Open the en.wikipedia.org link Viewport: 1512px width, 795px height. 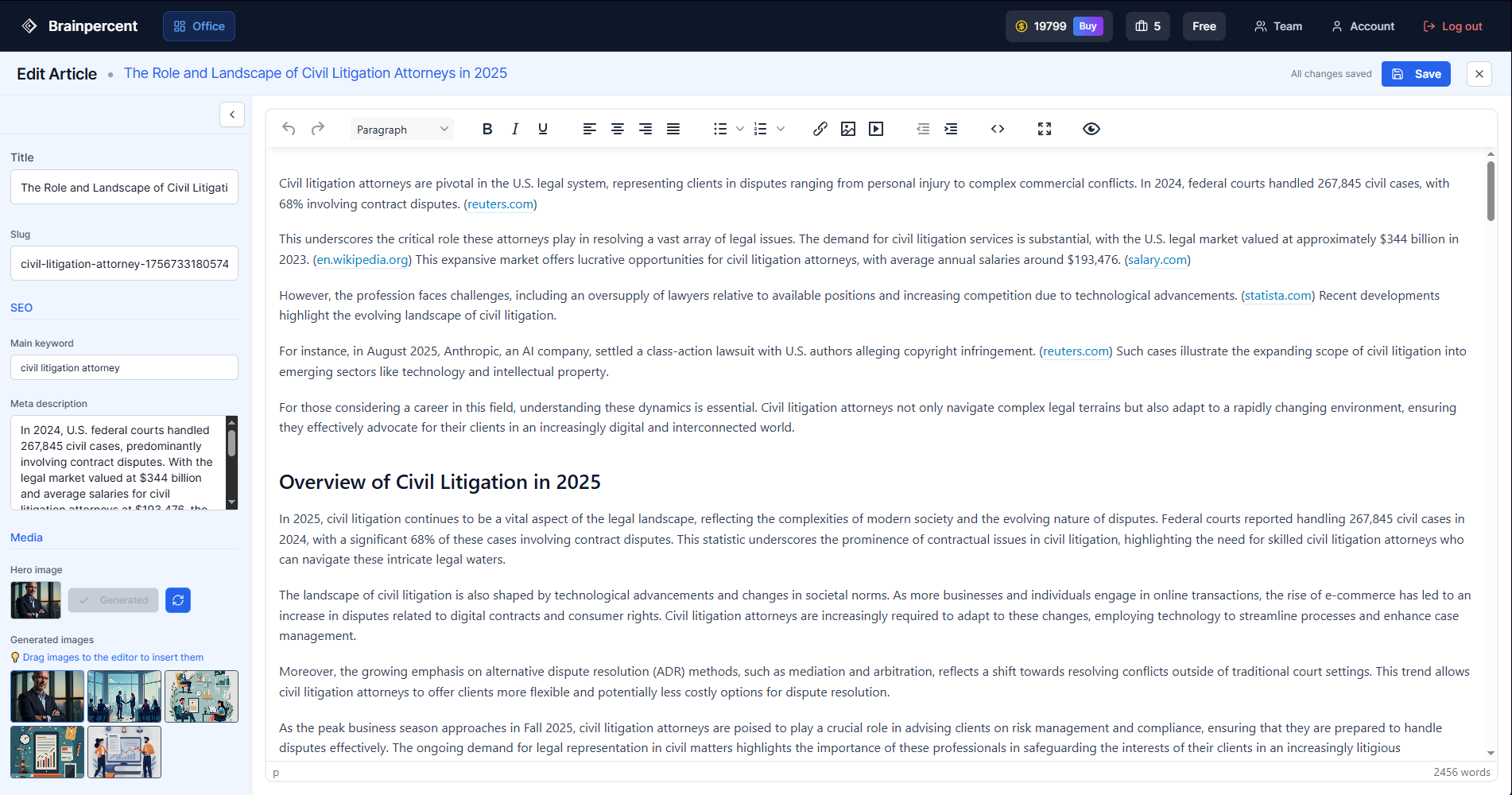(362, 260)
